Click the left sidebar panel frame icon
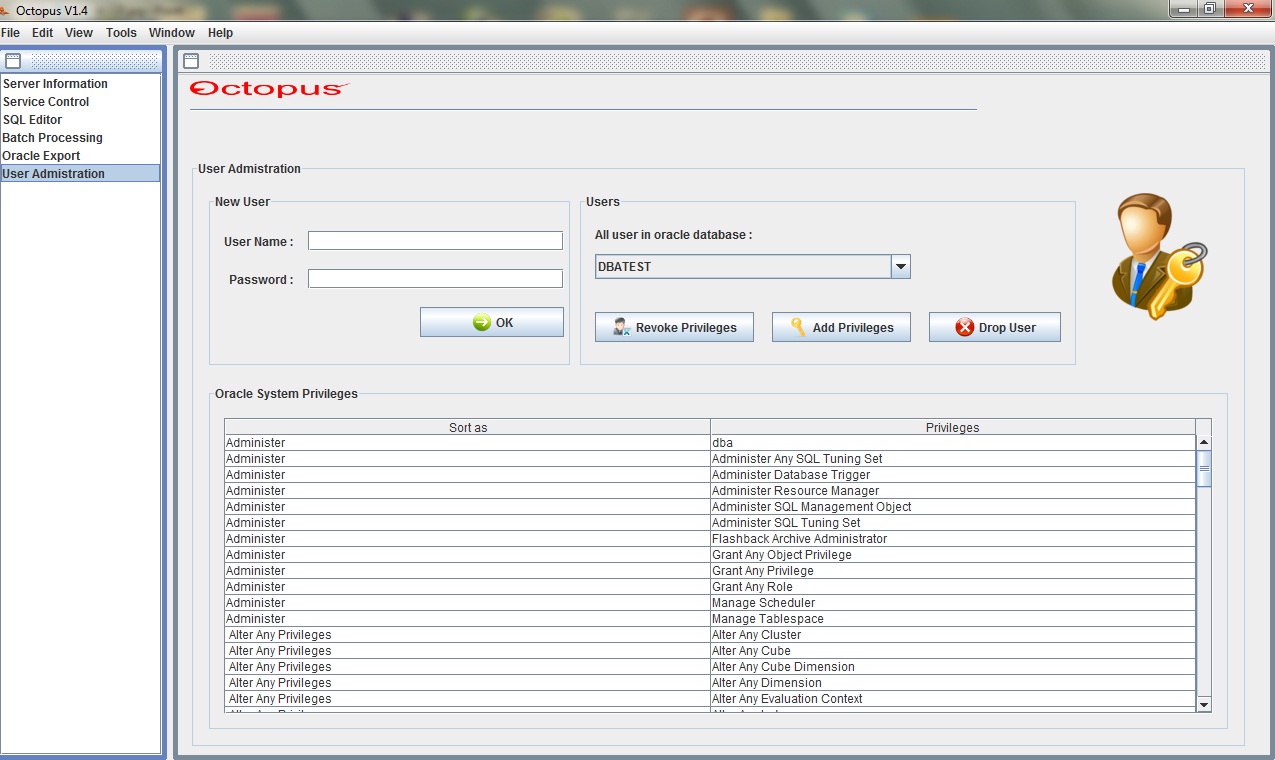The image size is (1275, 760). [13, 61]
